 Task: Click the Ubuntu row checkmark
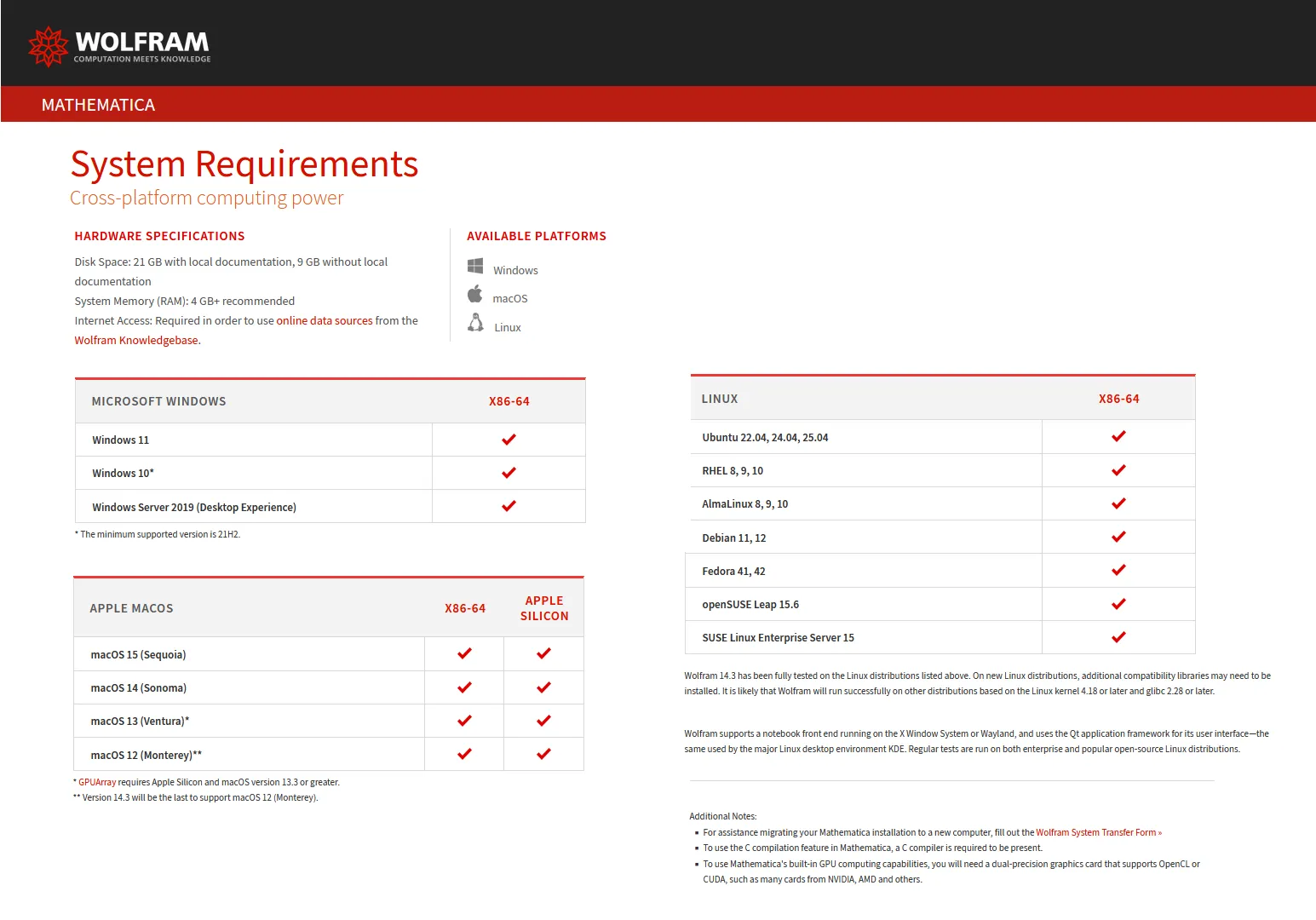[x=1118, y=436]
